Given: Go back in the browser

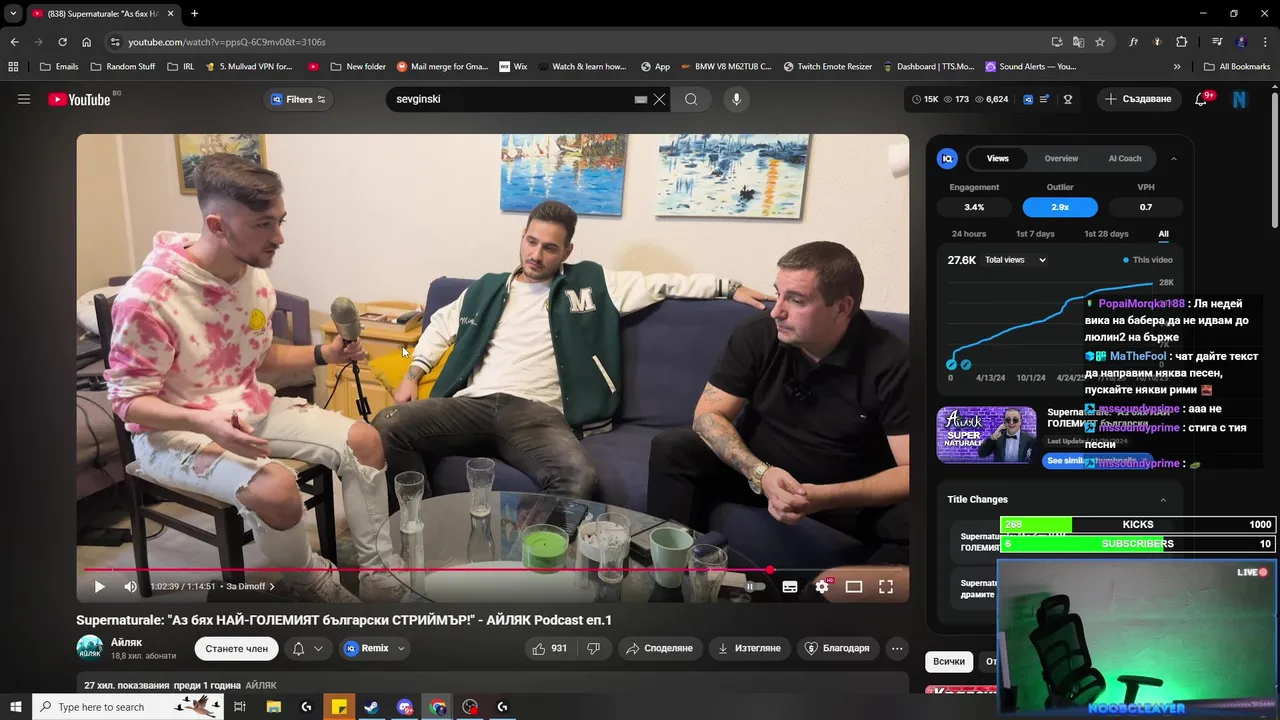Looking at the screenshot, I should click(x=14, y=42).
